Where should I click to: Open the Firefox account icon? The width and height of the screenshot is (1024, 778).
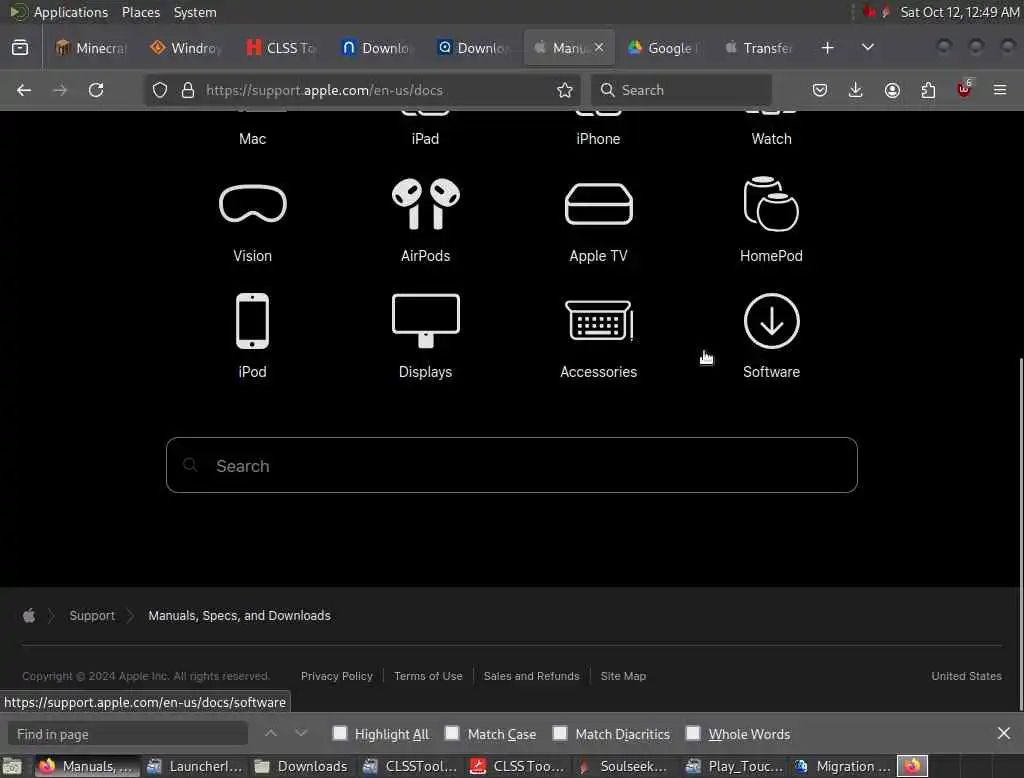(892, 90)
